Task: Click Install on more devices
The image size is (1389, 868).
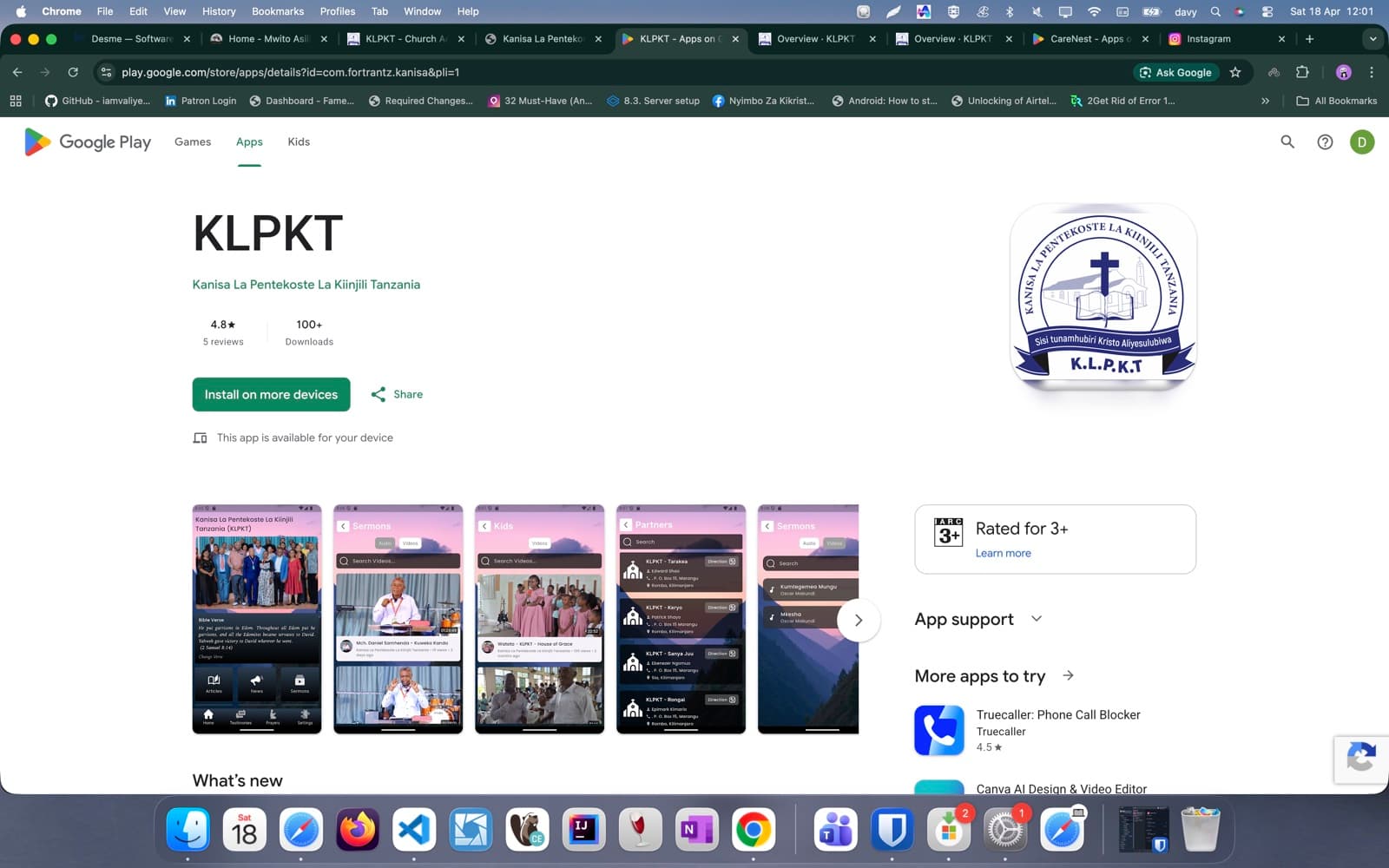Action: click(270, 394)
